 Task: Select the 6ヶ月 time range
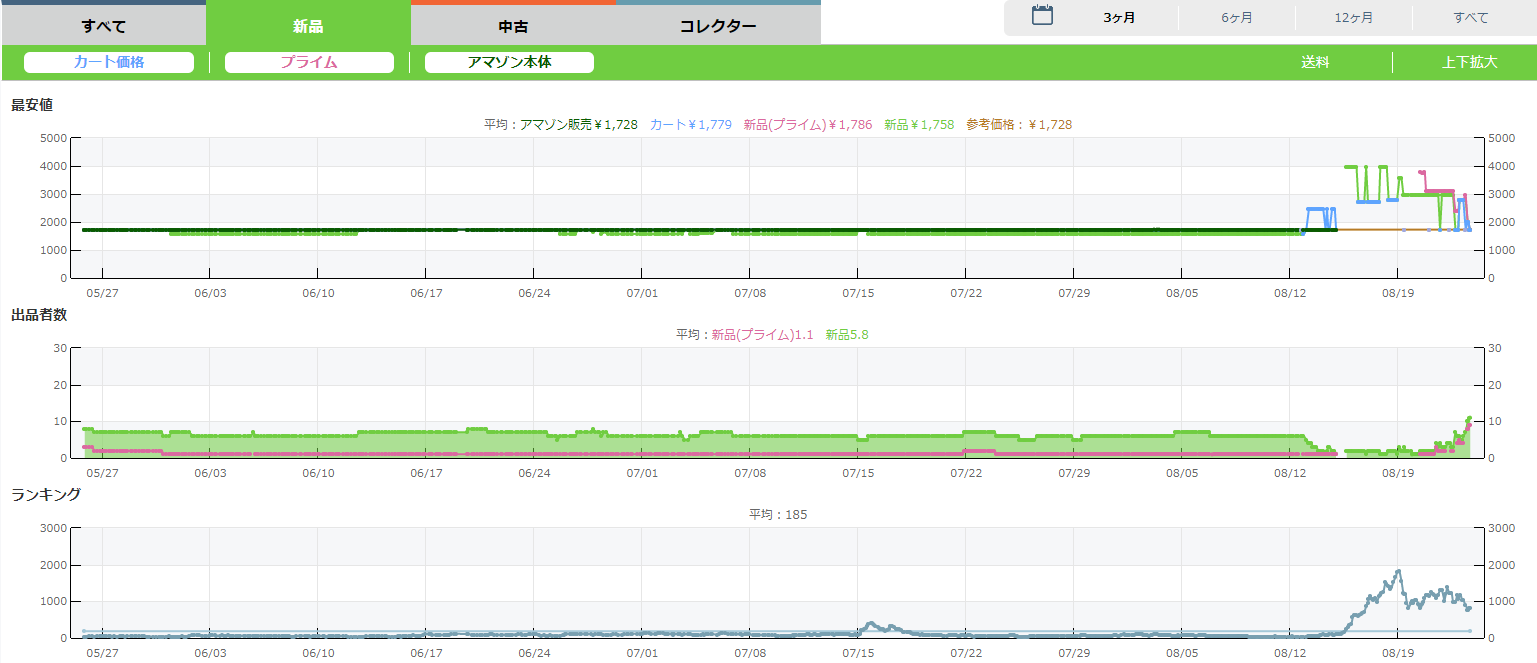click(1236, 18)
